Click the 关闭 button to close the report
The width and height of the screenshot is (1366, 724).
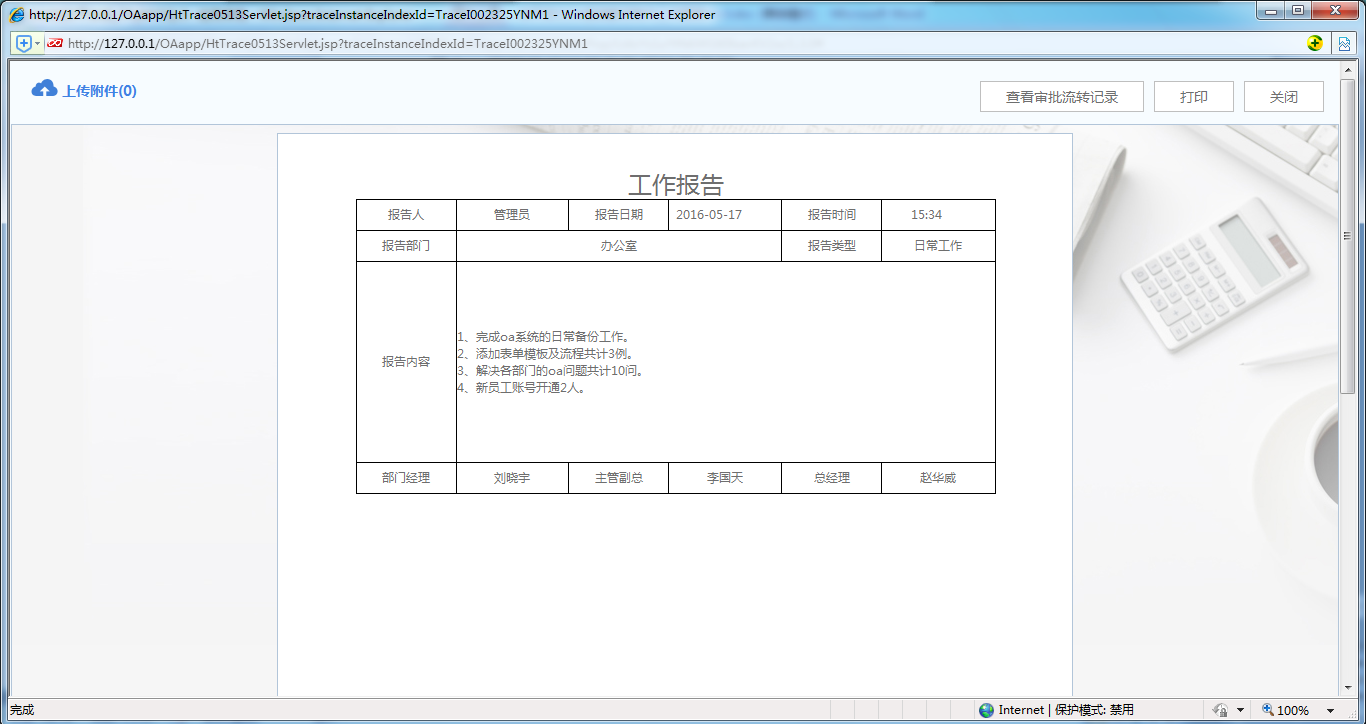coord(1283,96)
